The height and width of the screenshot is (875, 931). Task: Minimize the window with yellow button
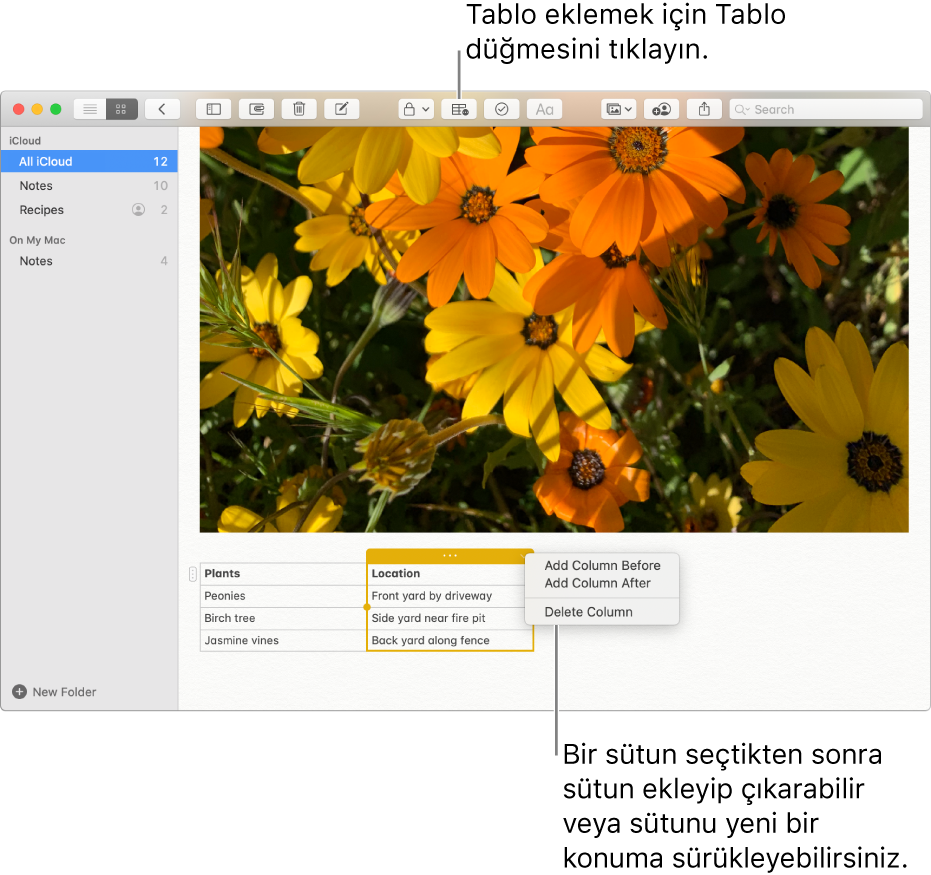(x=37, y=109)
